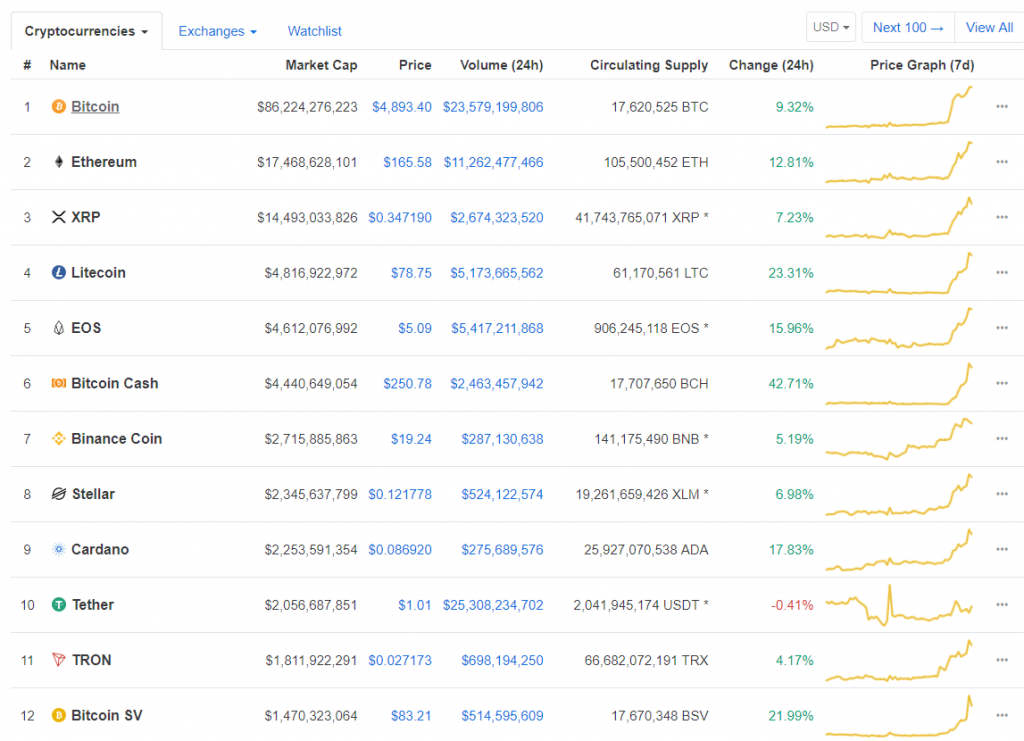Screen dimensions: 1024x741
Task: Open Bitcoin's price link
Action: 401,106
